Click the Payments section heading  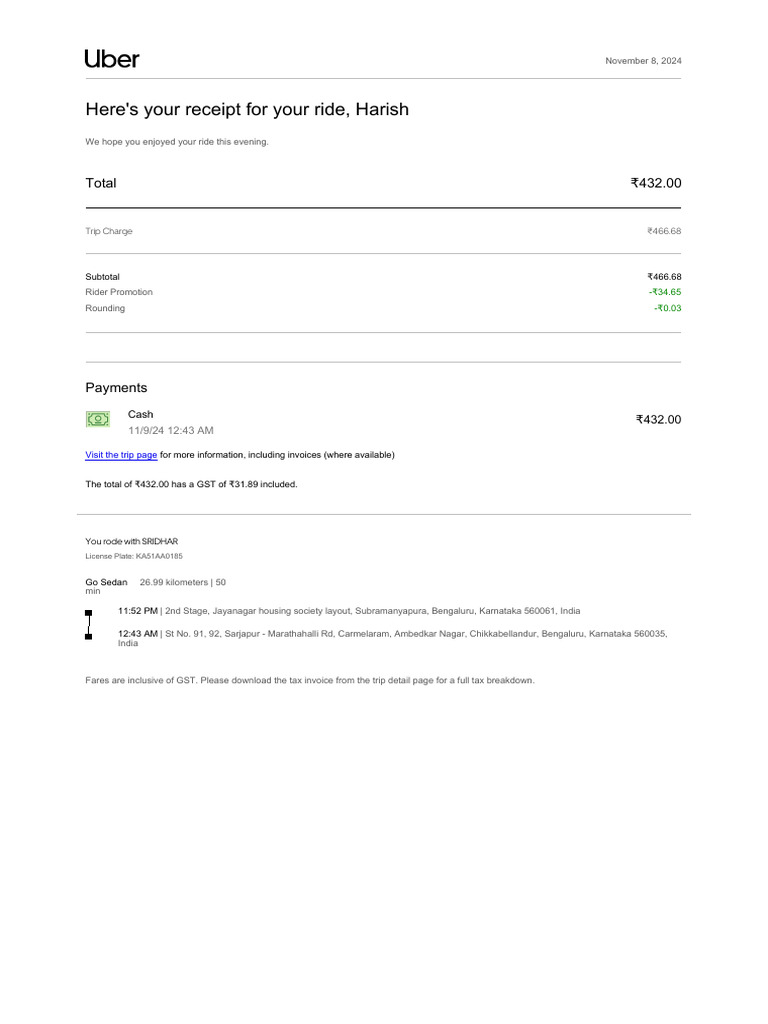click(116, 388)
